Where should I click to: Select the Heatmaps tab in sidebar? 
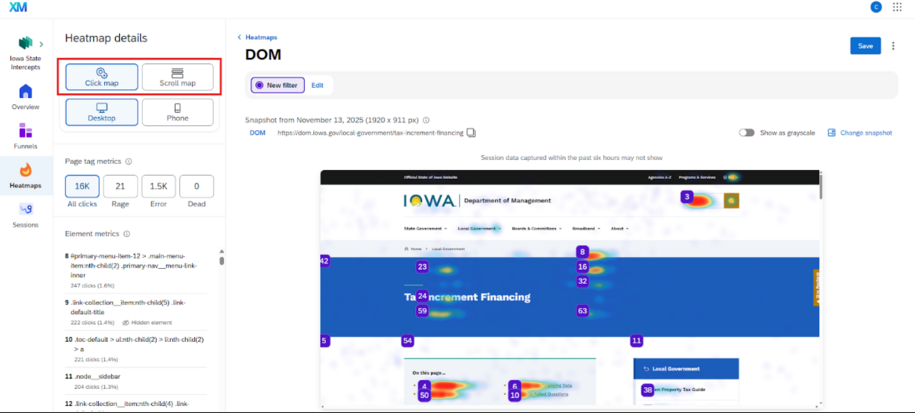pyautogui.click(x=26, y=175)
